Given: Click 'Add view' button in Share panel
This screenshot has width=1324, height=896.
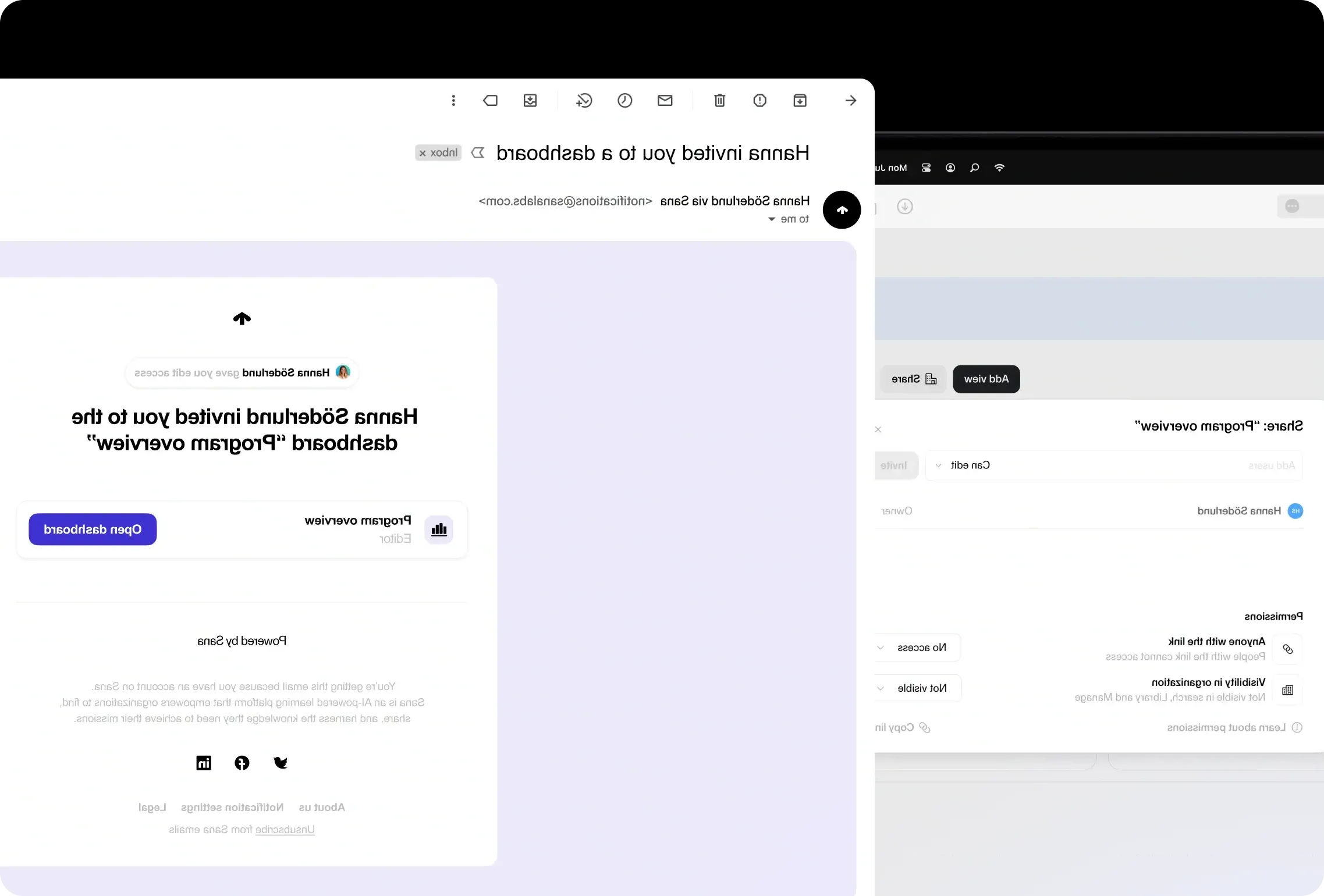Looking at the screenshot, I should [x=986, y=378].
